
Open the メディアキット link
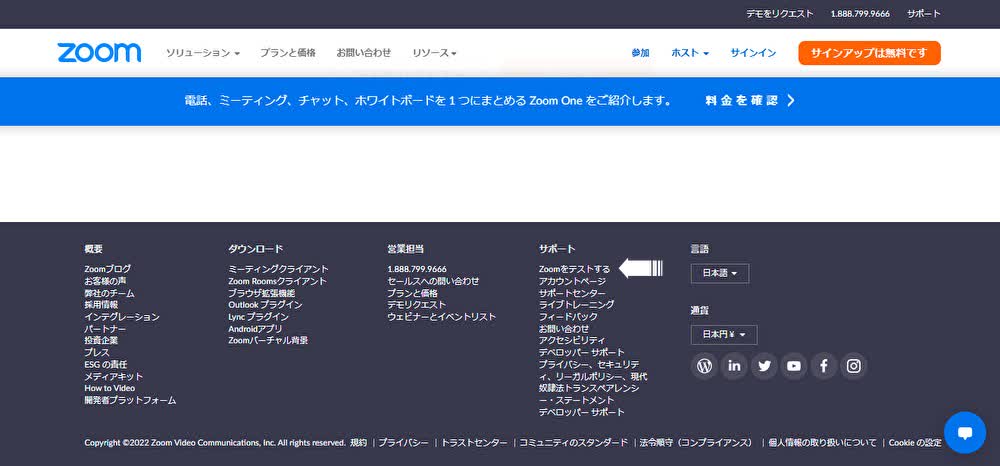(114, 376)
